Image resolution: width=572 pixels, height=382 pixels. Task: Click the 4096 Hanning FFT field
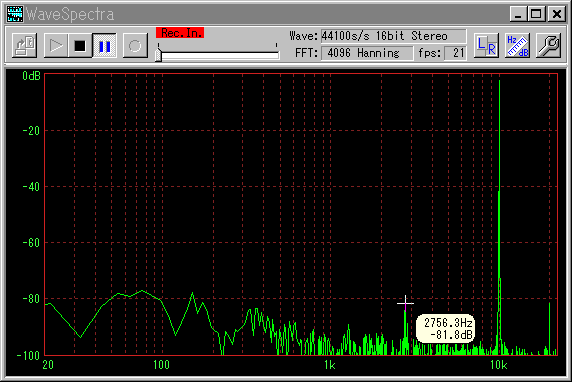[367, 53]
